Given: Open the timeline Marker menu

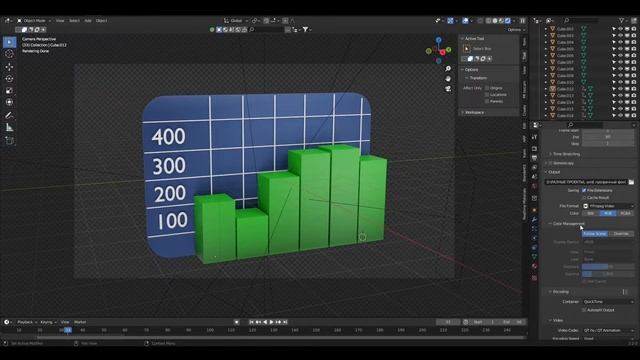Looking at the screenshot, I should pos(80,322).
